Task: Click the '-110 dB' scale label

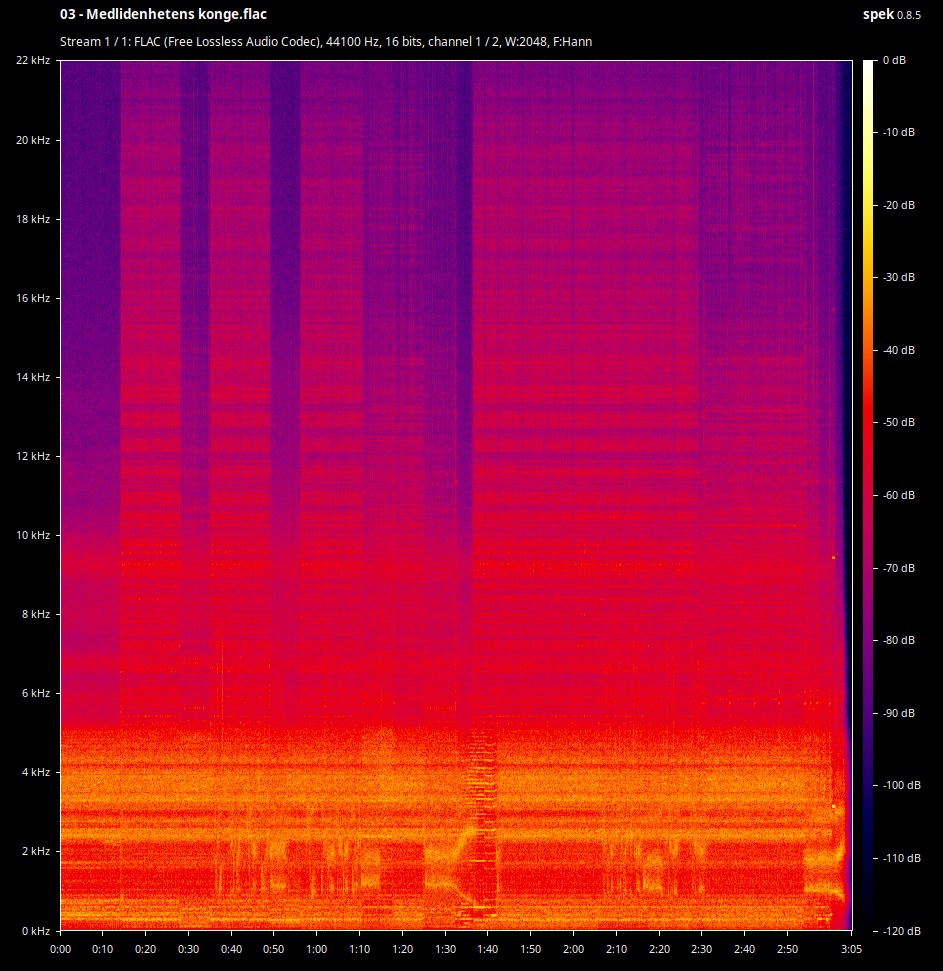Action: (902, 858)
